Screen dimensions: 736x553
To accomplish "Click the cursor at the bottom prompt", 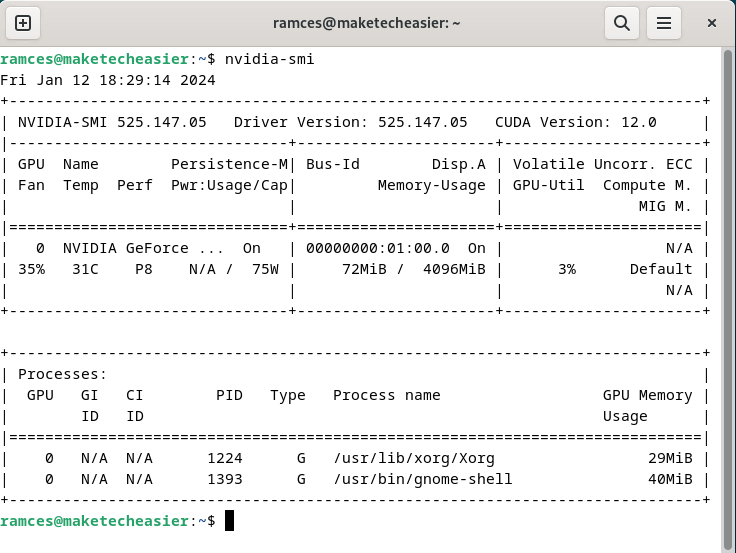I will 229,521.
